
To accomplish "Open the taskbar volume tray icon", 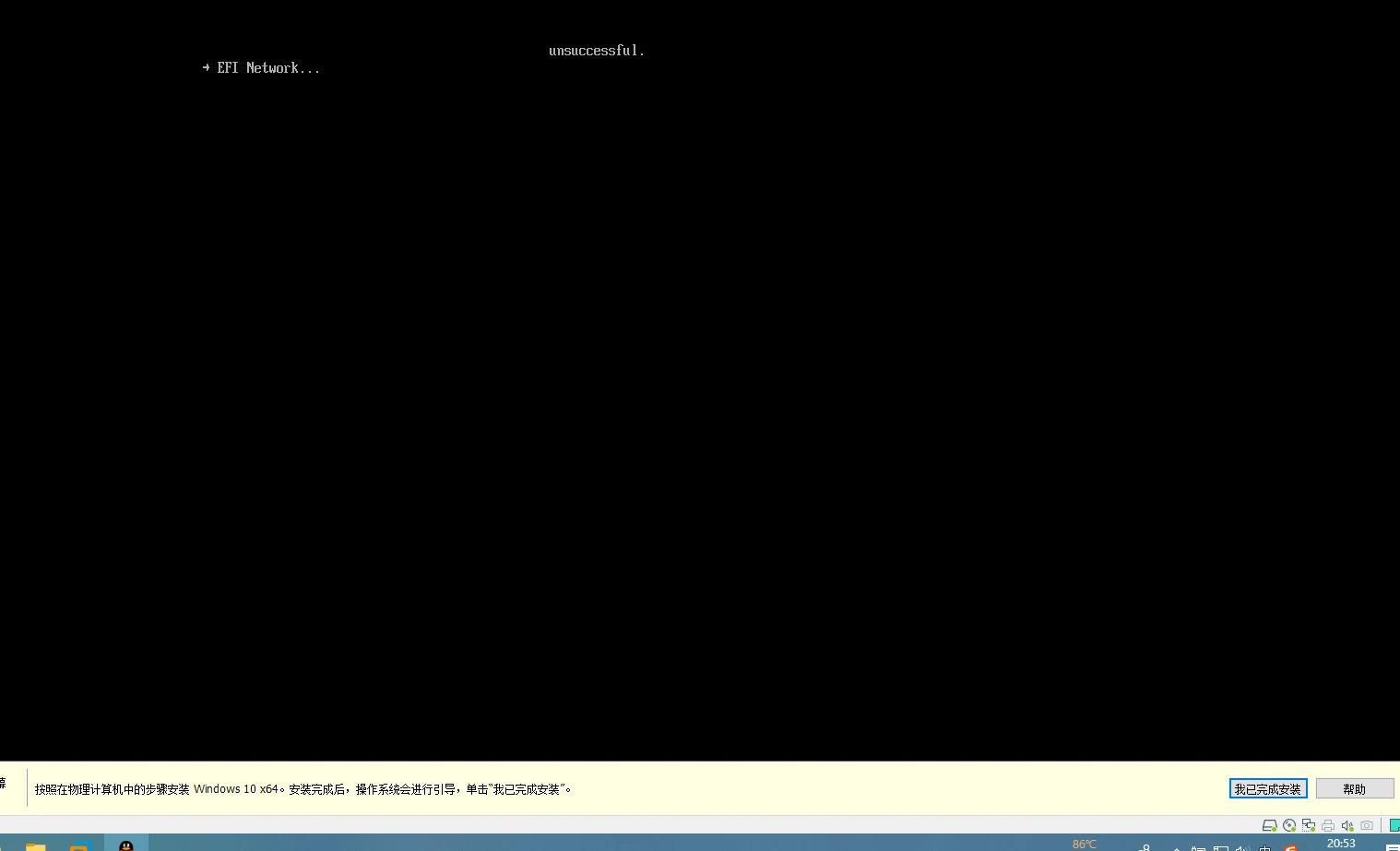I will [x=1242, y=847].
